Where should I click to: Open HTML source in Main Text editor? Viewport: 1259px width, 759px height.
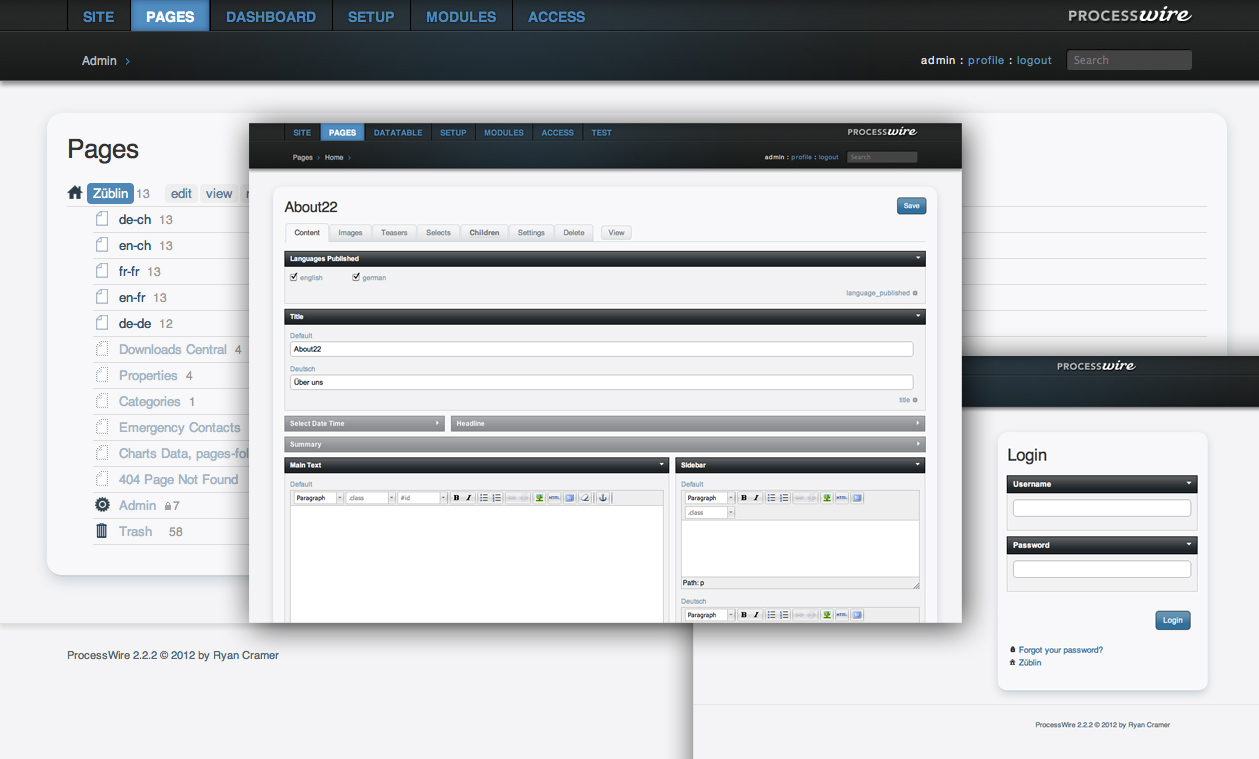tap(554, 498)
